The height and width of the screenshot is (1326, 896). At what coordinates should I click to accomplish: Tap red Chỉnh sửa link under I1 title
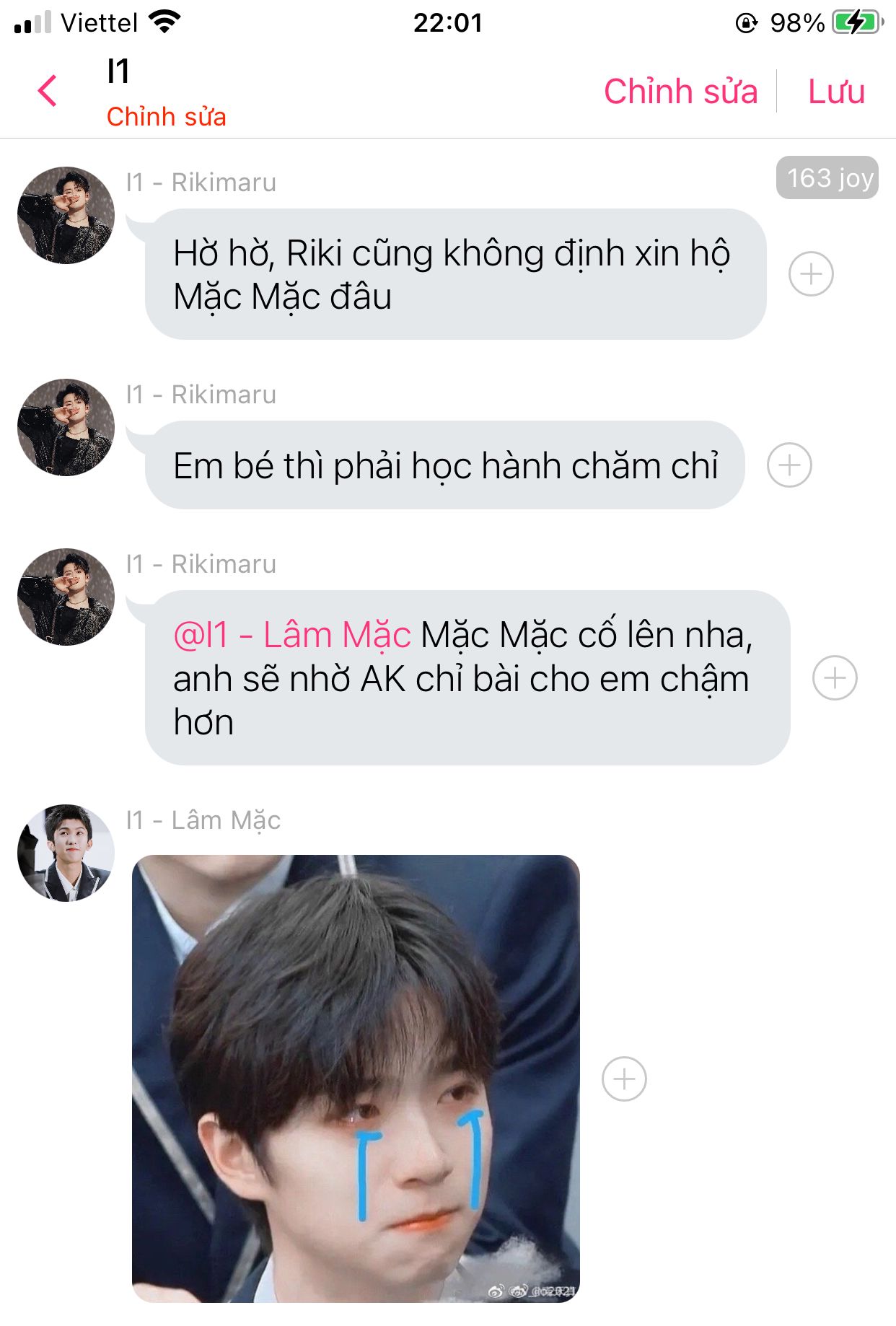pyautogui.click(x=167, y=117)
